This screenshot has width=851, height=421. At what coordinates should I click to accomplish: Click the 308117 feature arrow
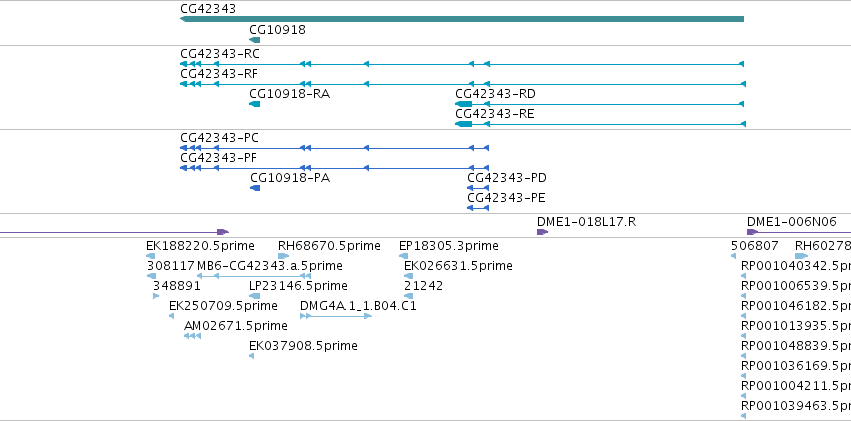(151, 276)
